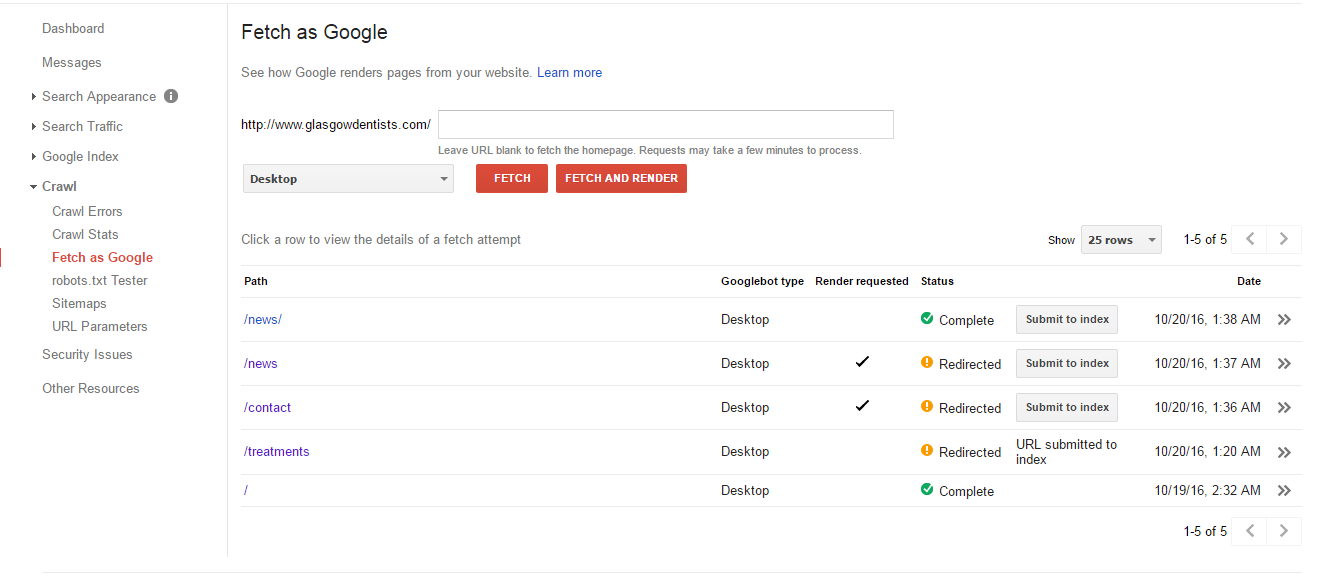Open Crawl Errors in sidebar
Image resolution: width=1336 pixels, height=579 pixels.
(87, 211)
